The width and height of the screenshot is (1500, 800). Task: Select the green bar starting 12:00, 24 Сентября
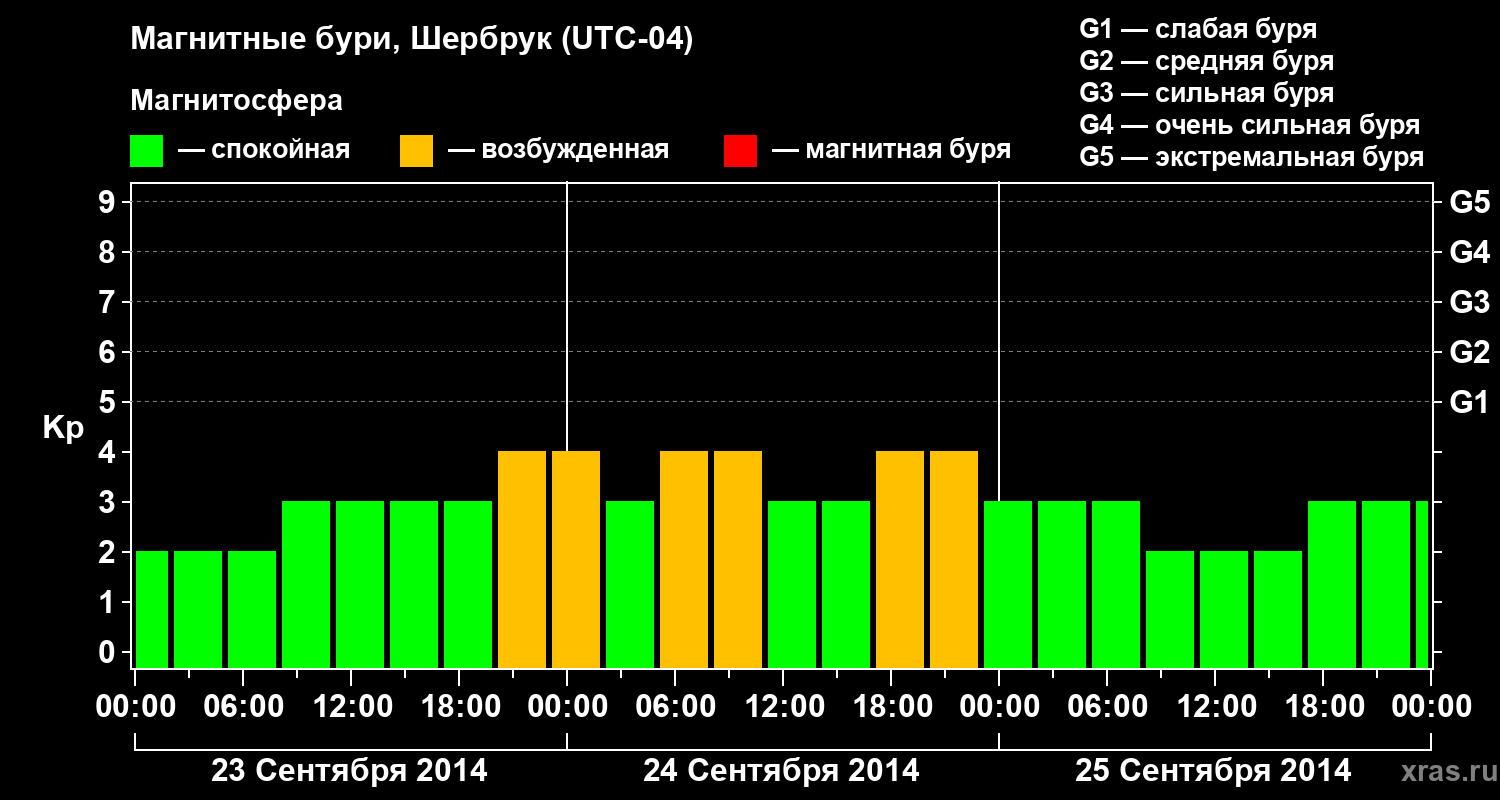[792, 585]
